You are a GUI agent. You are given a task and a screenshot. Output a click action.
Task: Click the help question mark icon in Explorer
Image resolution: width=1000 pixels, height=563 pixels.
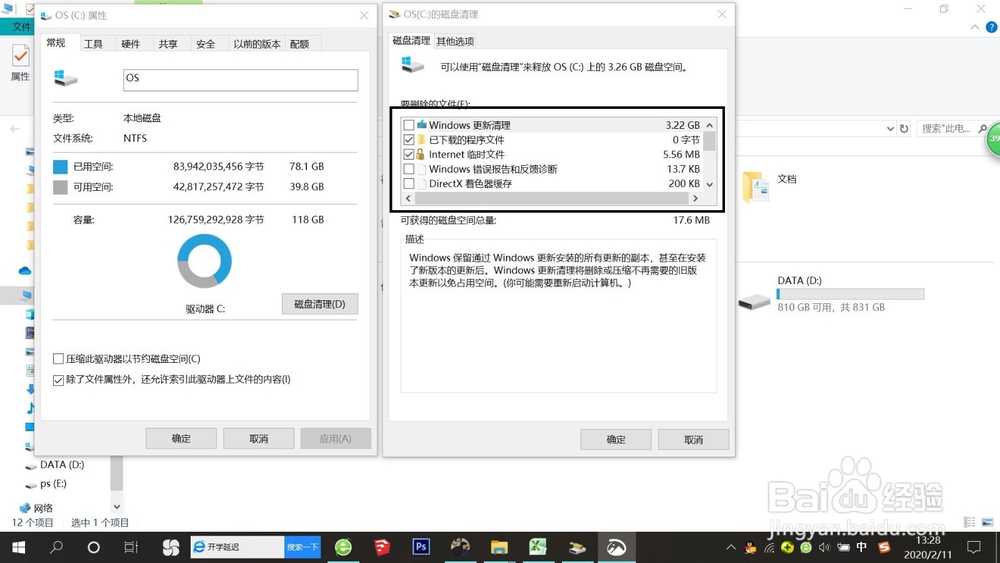pos(991,27)
